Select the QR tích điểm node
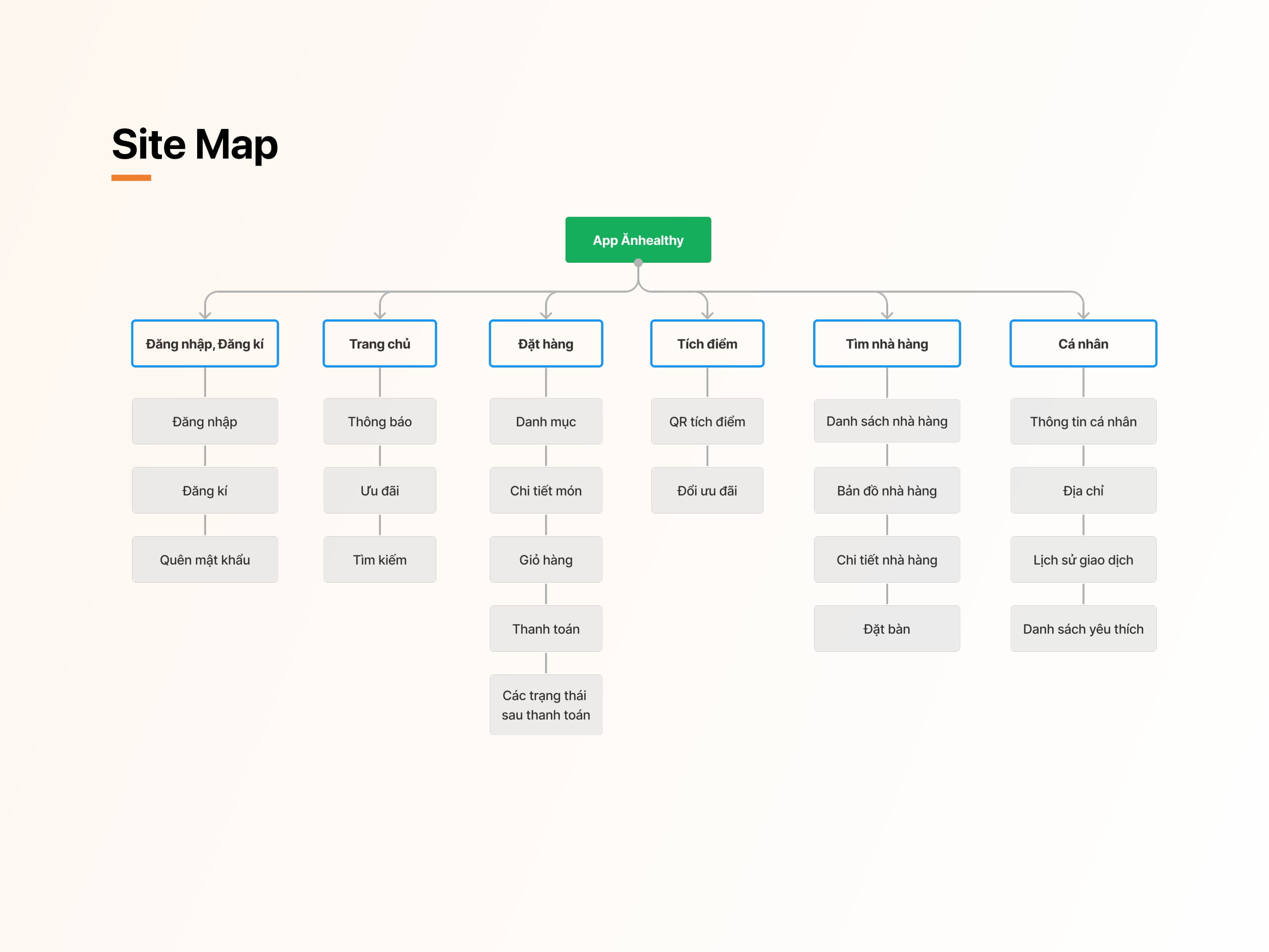Image resolution: width=1269 pixels, height=952 pixels. point(707,421)
